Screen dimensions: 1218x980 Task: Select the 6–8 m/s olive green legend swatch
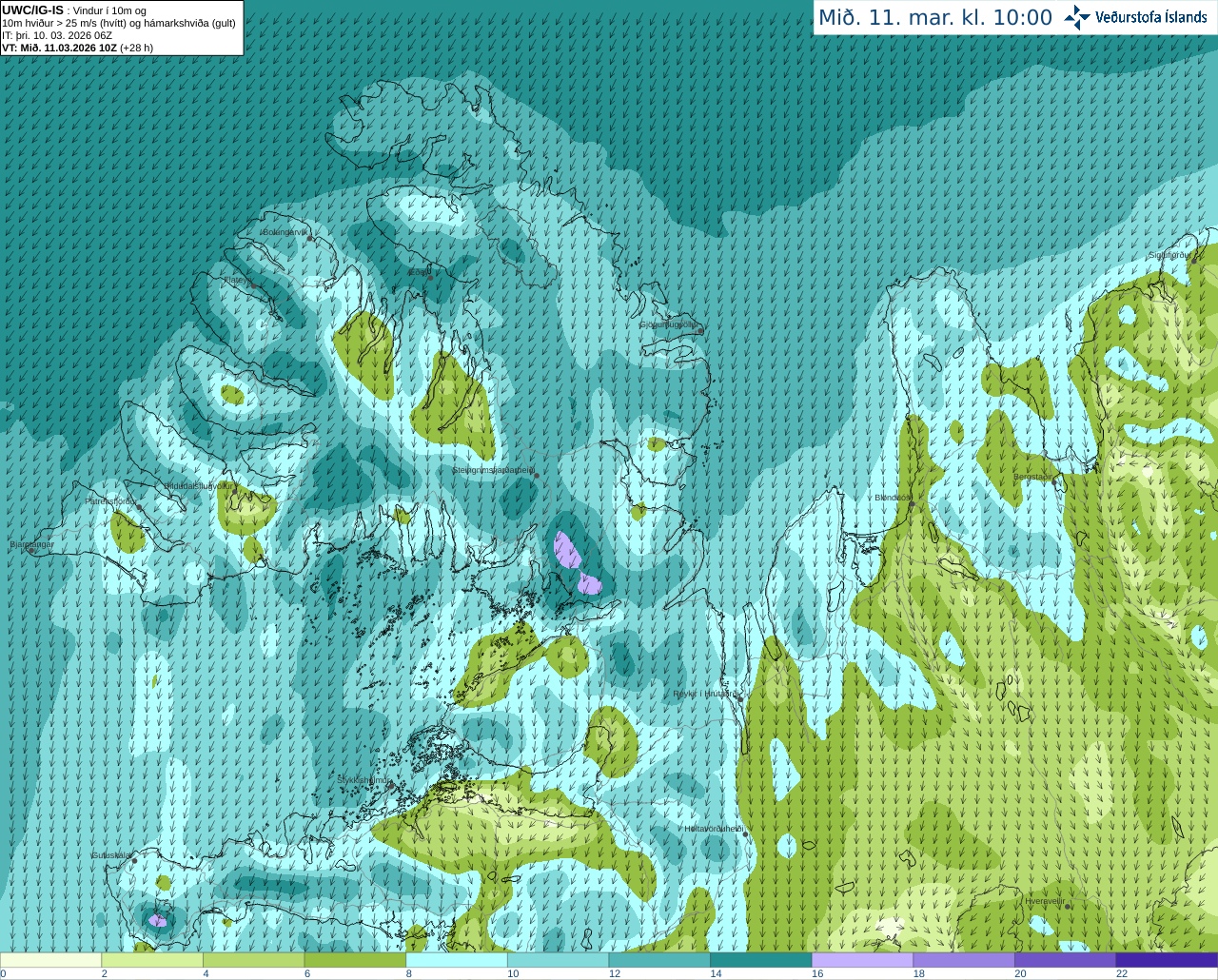tap(355, 960)
